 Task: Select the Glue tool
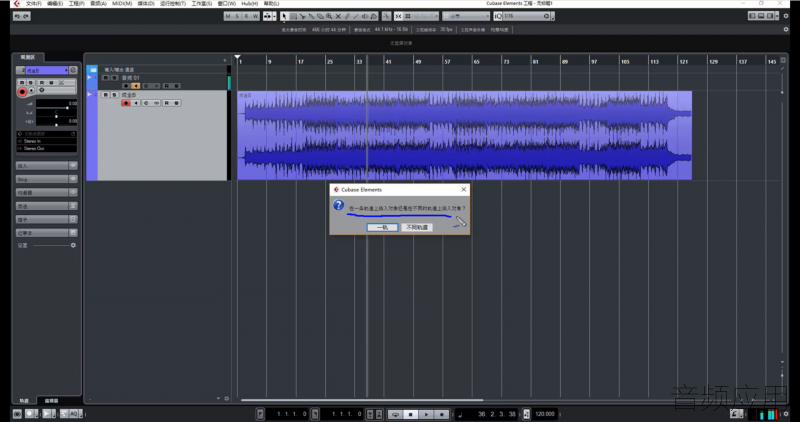(311, 16)
